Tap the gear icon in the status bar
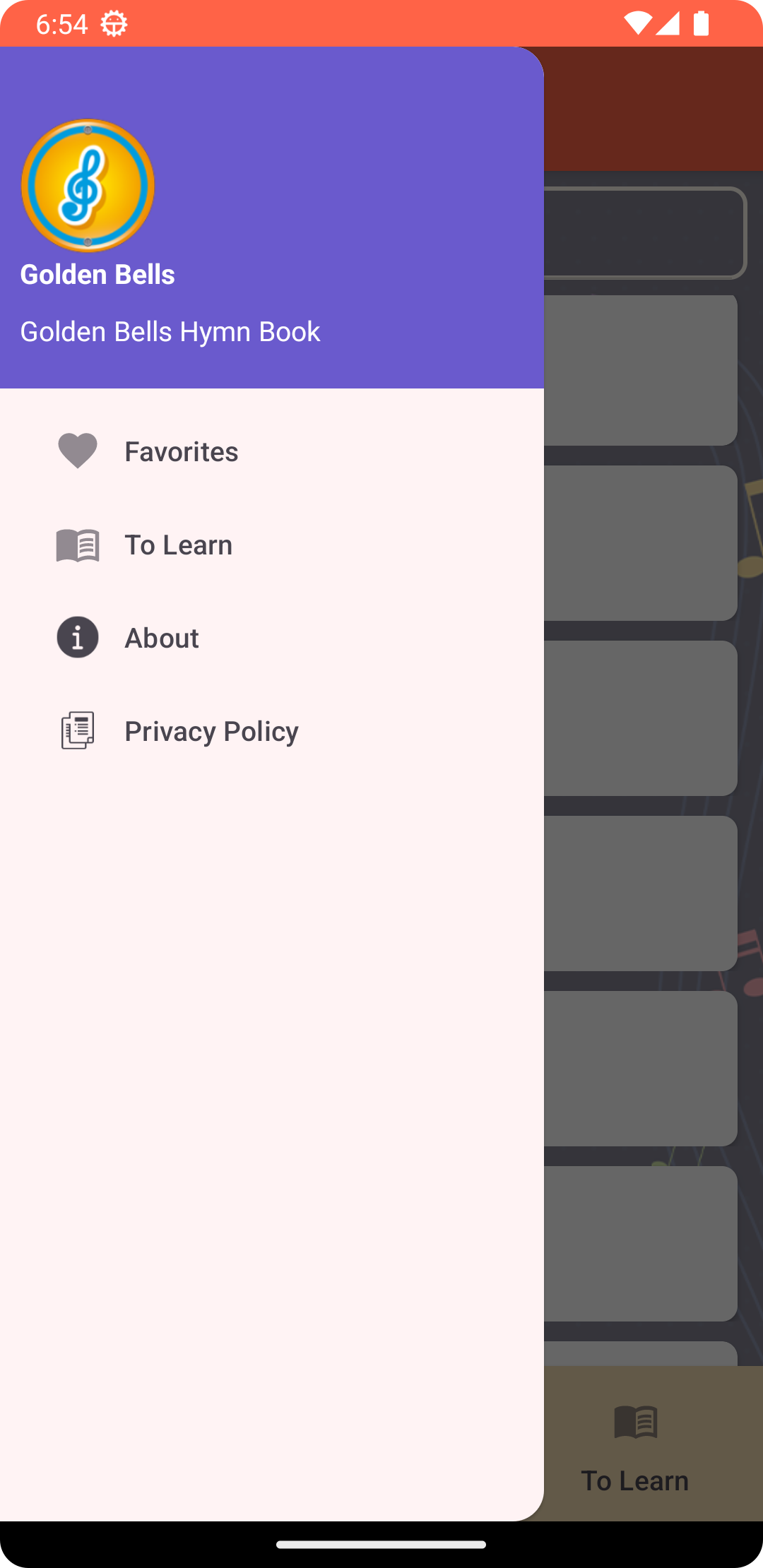Image resolution: width=763 pixels, height=1568 pixels. (x=114, y=24)
